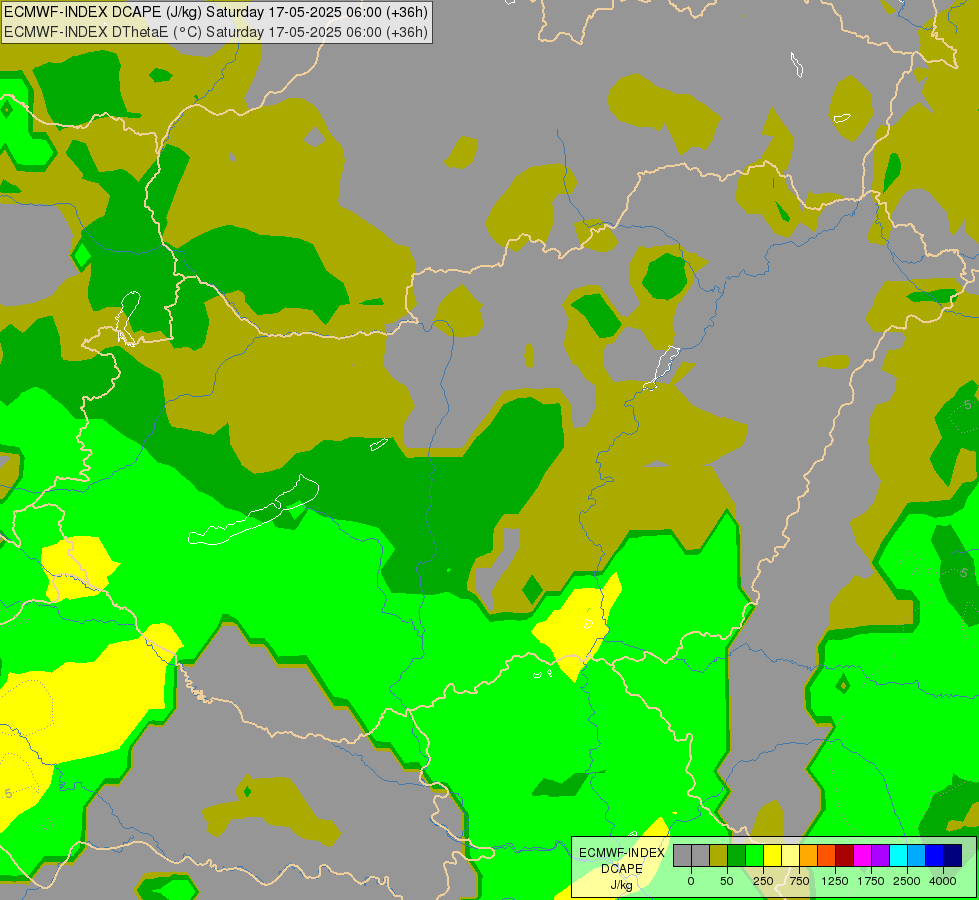Click the '50' legend scale label

pos(727,881)
